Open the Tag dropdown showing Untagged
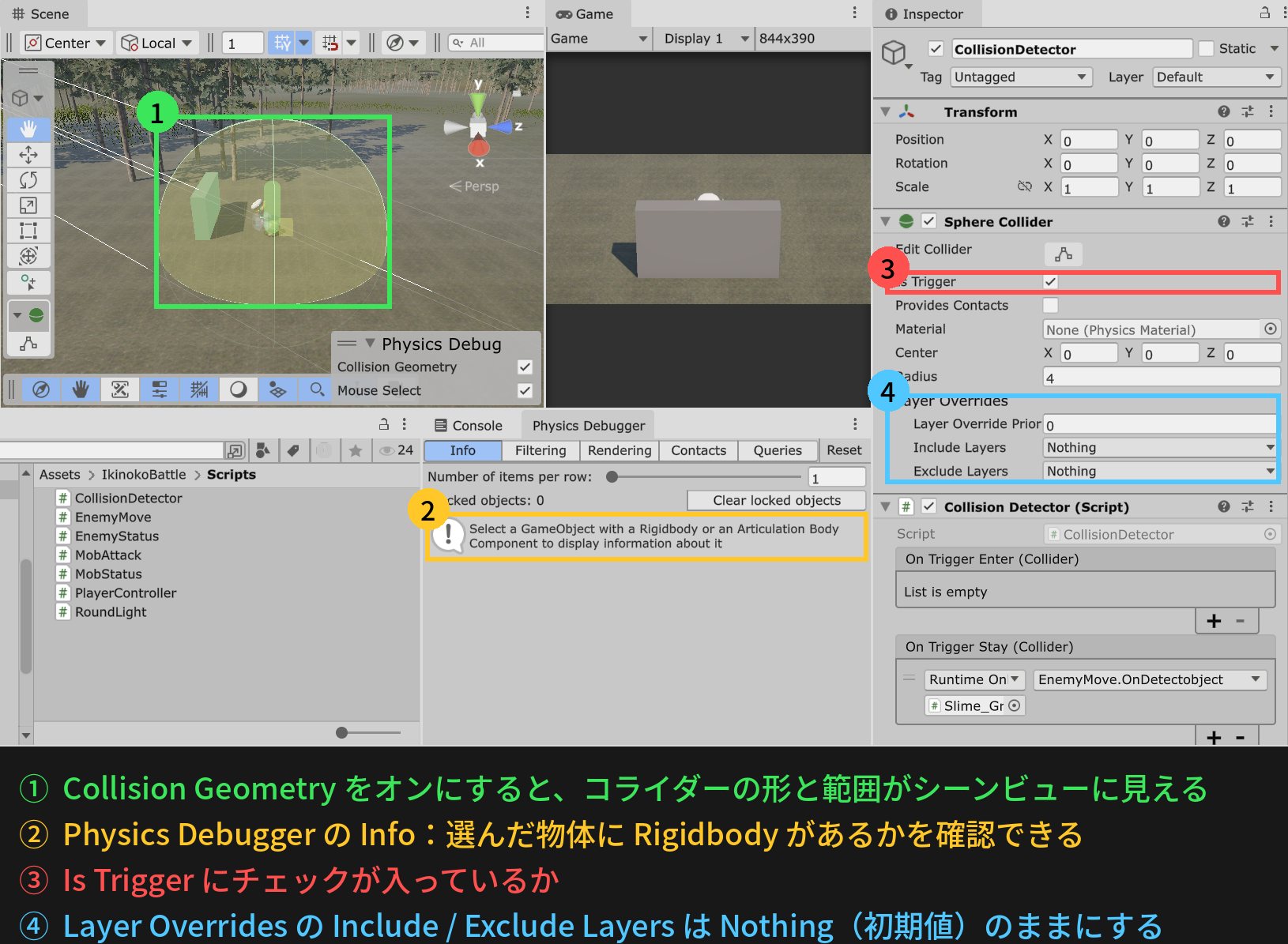The image size is (1288, 944). 1021,77
